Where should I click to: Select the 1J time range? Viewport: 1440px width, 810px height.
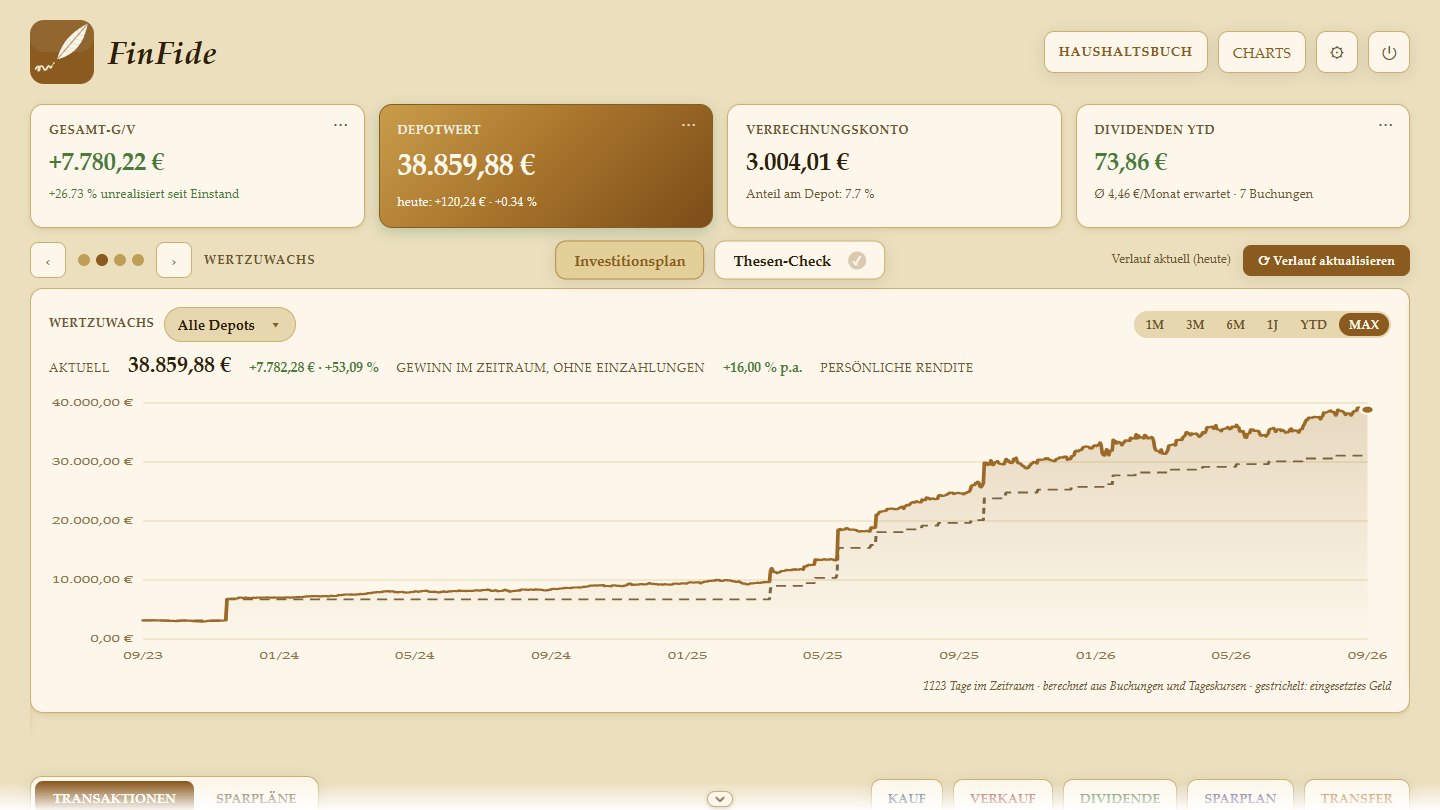pos(1272,324)
